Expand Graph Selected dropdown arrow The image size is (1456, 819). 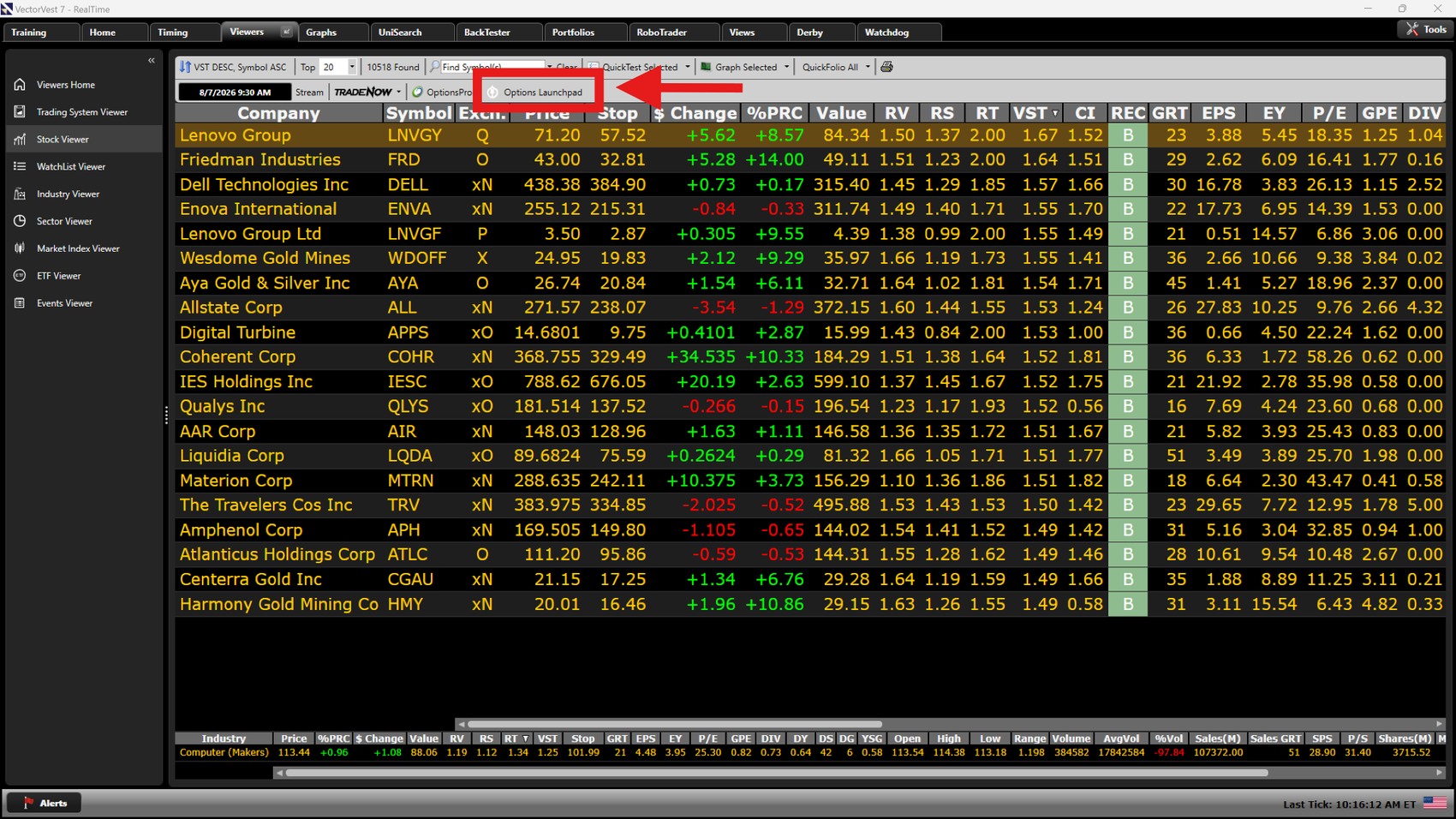point(786,67)
